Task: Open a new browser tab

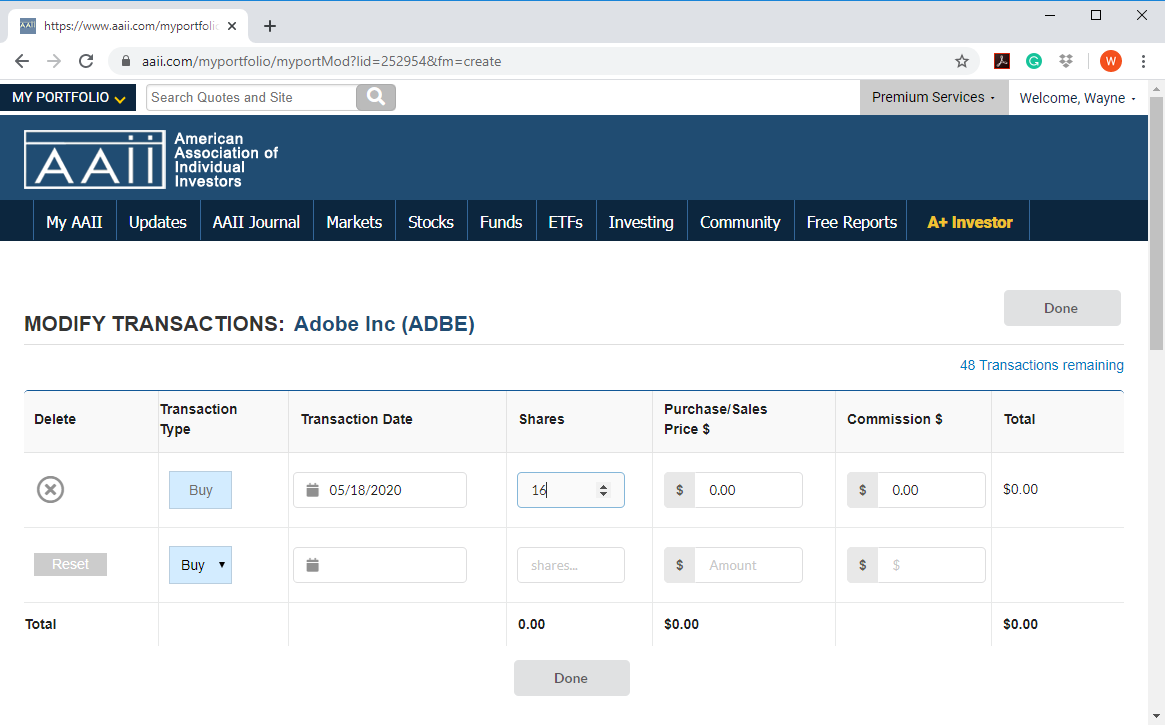Action: click(x=270, y=26)
